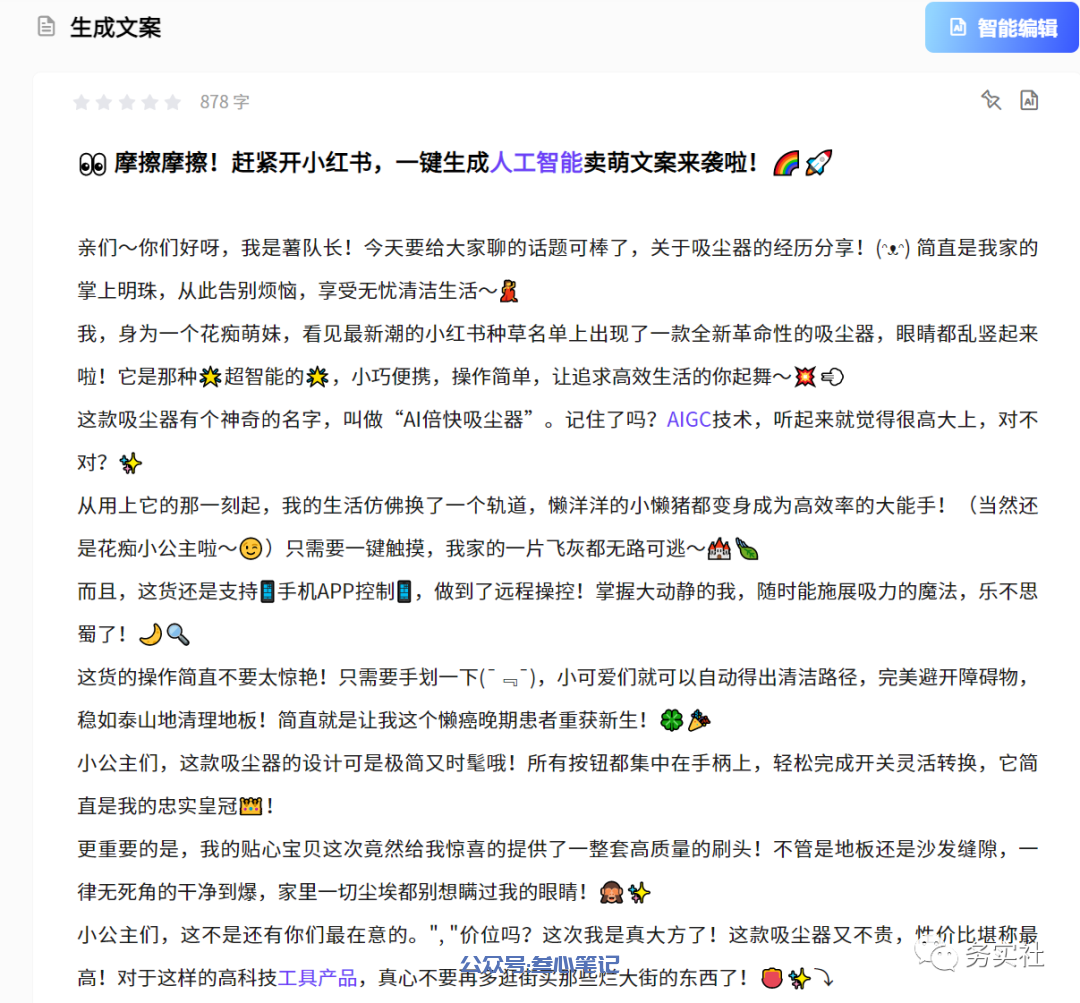
Task: Rate the copy two stars
Action: click(x=104, y=103)
